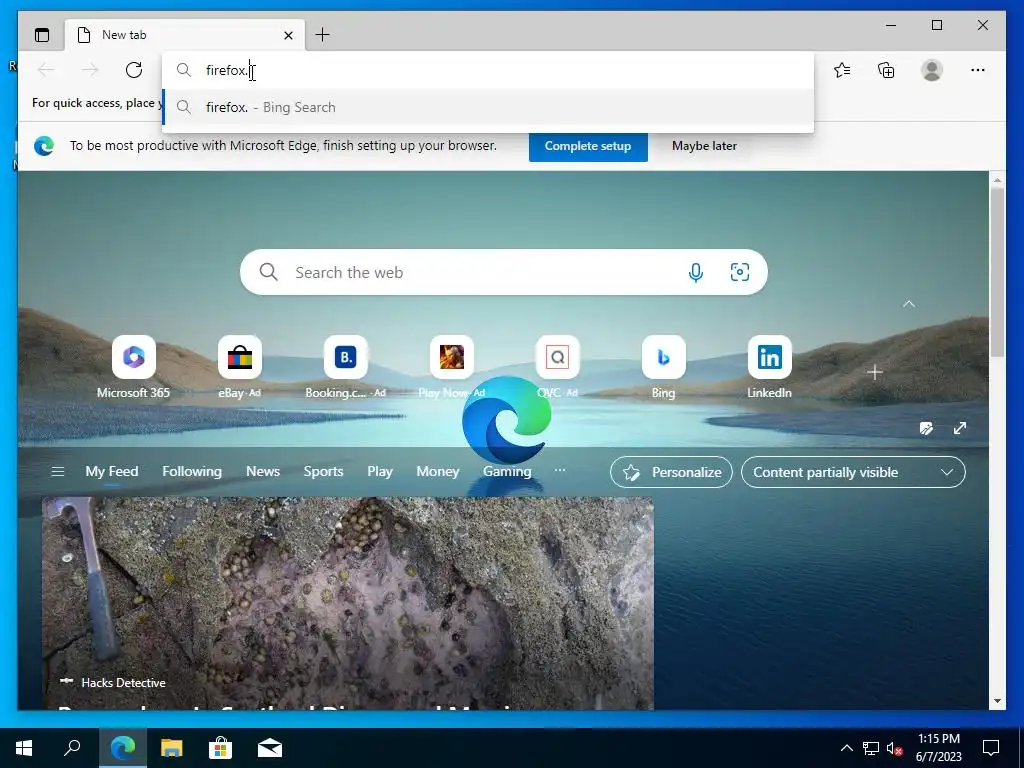Switch to Play tab
Image resolution: width=1024 pixels, height=768 pixels.
(x=380, y=472)
